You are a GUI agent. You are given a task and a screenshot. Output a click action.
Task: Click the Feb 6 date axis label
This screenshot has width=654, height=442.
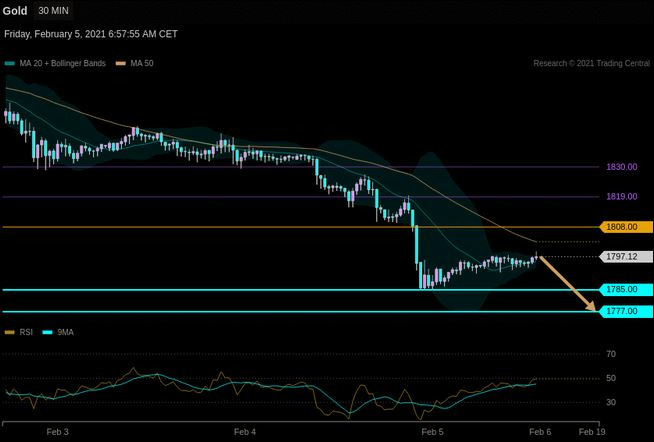click(x=540, y=432)
